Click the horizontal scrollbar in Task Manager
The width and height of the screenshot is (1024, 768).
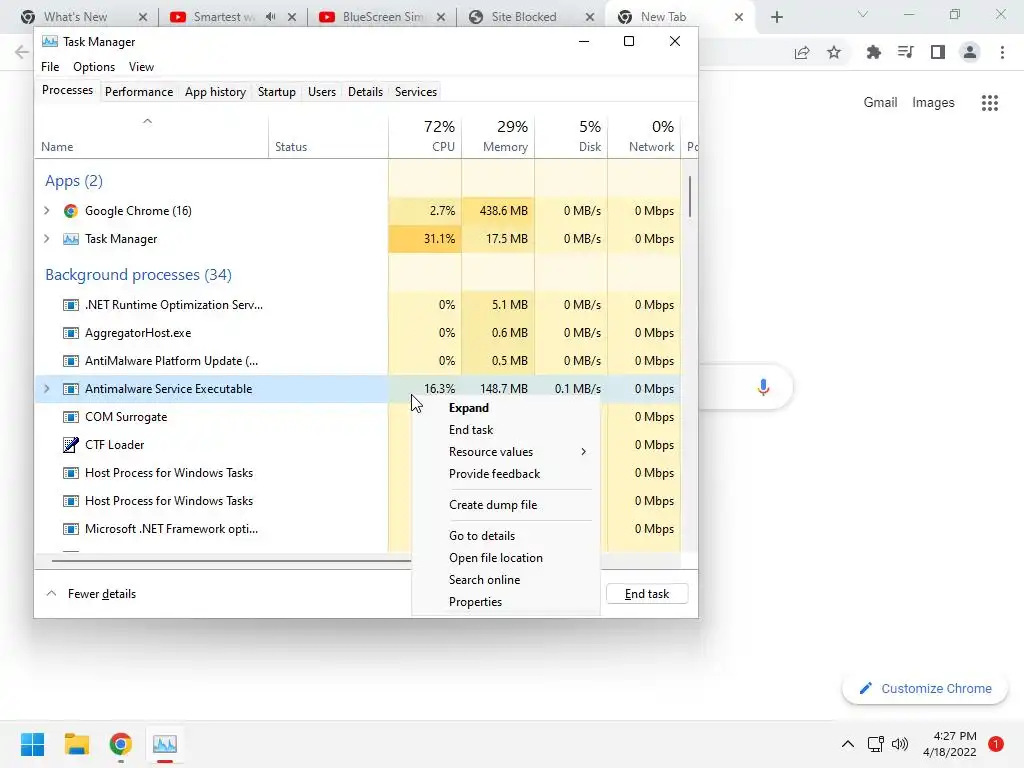click(231, 560)
